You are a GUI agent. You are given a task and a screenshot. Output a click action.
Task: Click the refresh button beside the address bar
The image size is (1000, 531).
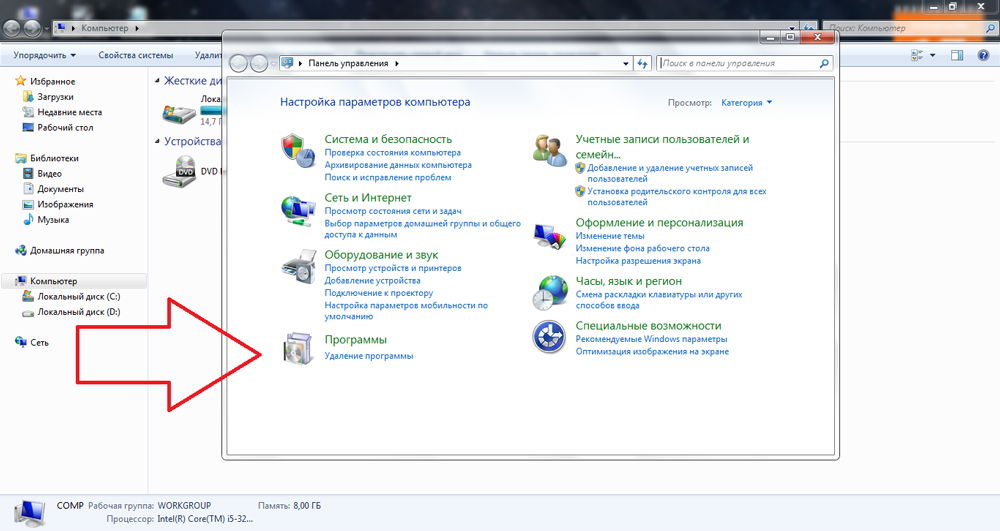[642, 63]
